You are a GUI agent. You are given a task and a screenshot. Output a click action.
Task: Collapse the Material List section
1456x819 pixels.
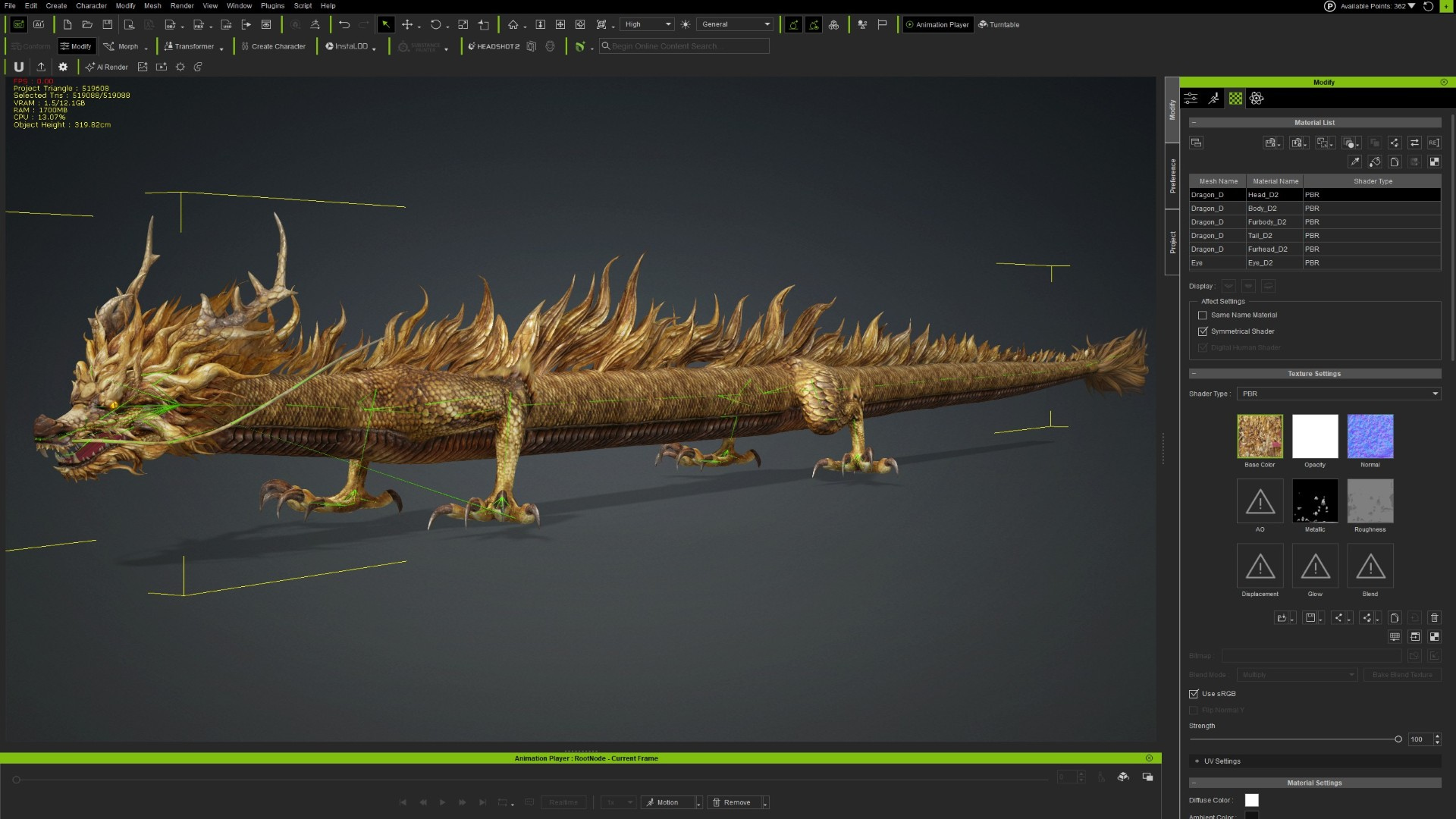1193,123
